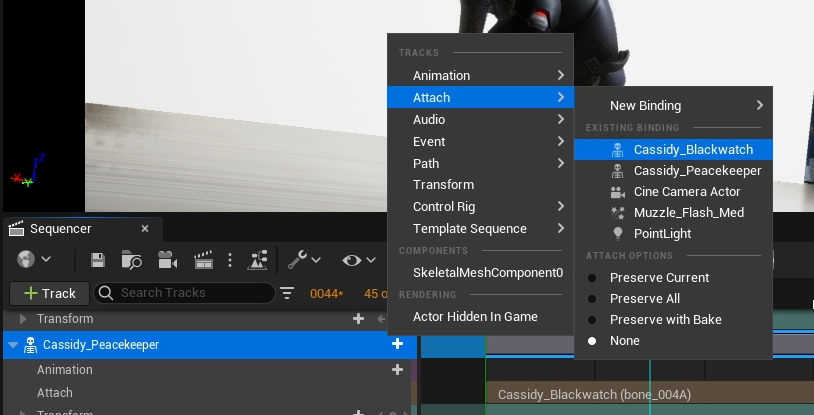
Task: Select the Cassidy_Peacekeeper track row
Action: coord(210,344)
